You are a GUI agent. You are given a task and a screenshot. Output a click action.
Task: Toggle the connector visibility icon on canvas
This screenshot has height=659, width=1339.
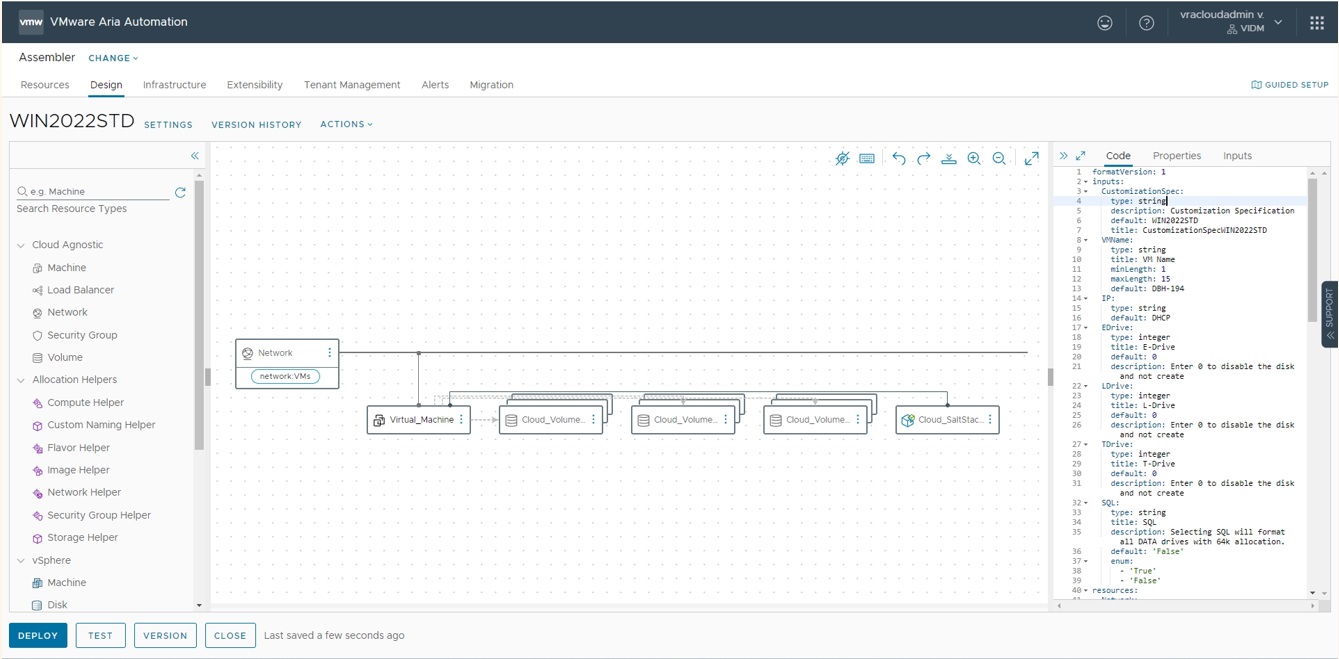pos(842,158)
